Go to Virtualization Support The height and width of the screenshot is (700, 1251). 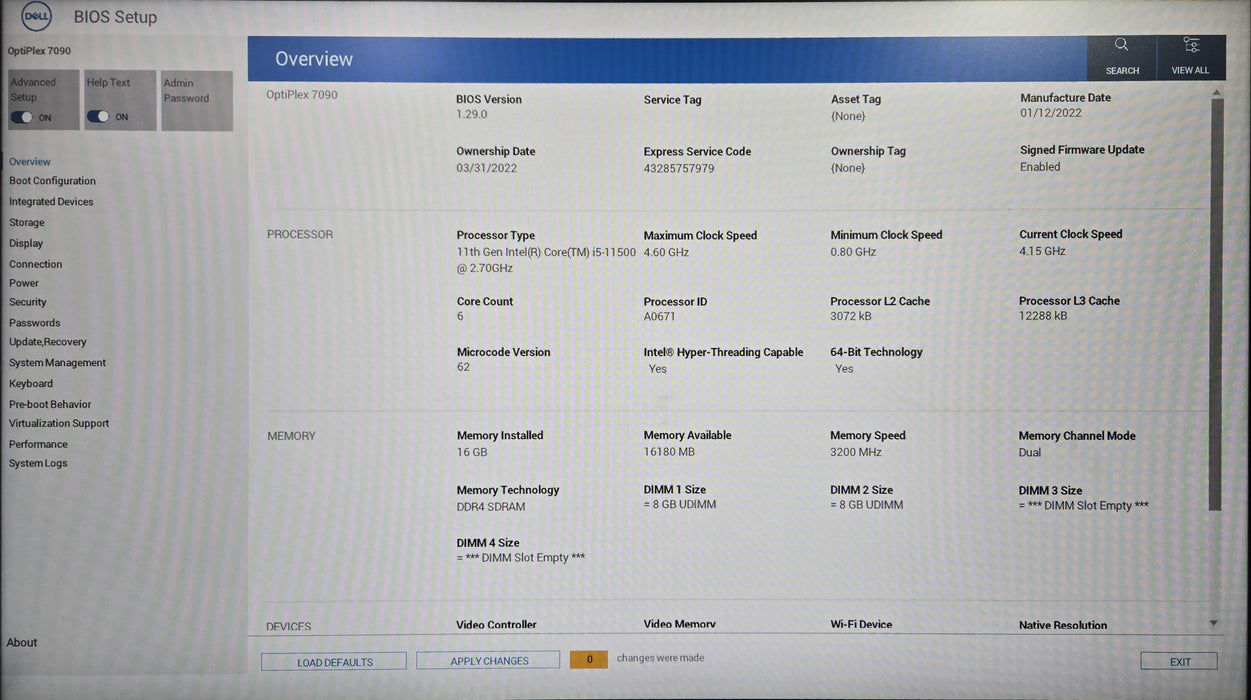tap(59, 424)
